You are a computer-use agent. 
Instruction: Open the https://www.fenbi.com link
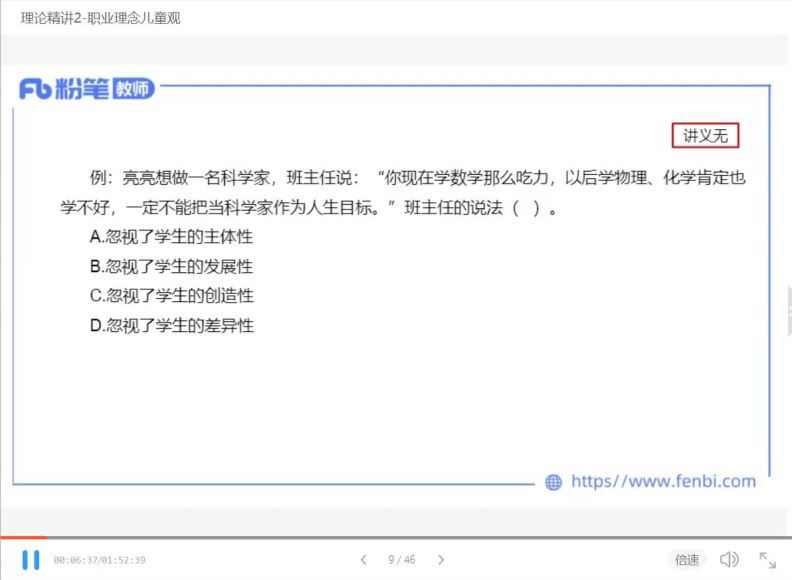(x=663, y=481)
